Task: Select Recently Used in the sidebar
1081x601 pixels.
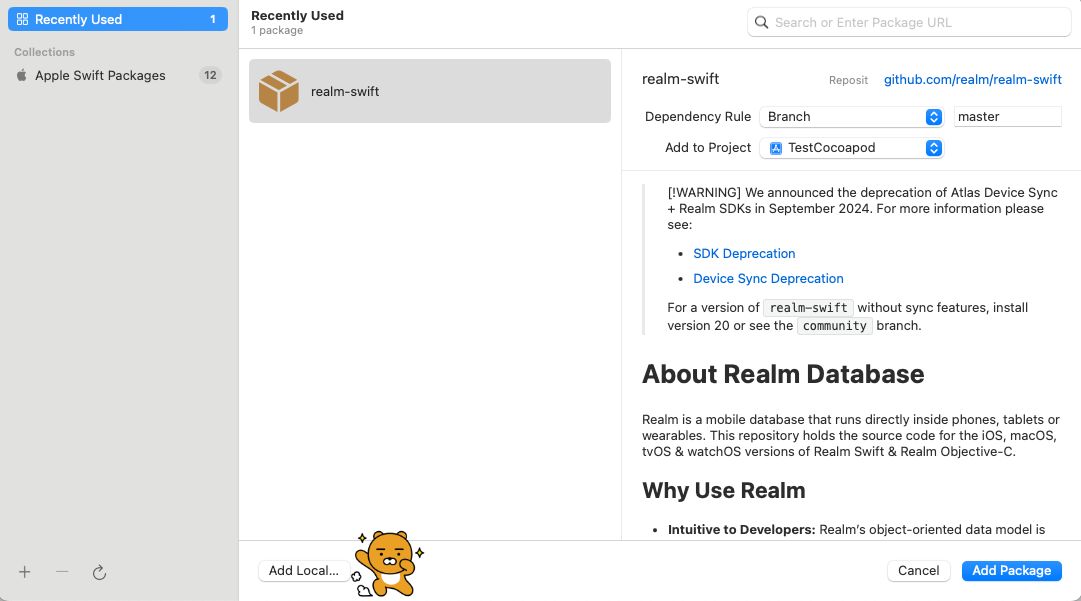Action: tap(117, 19)
